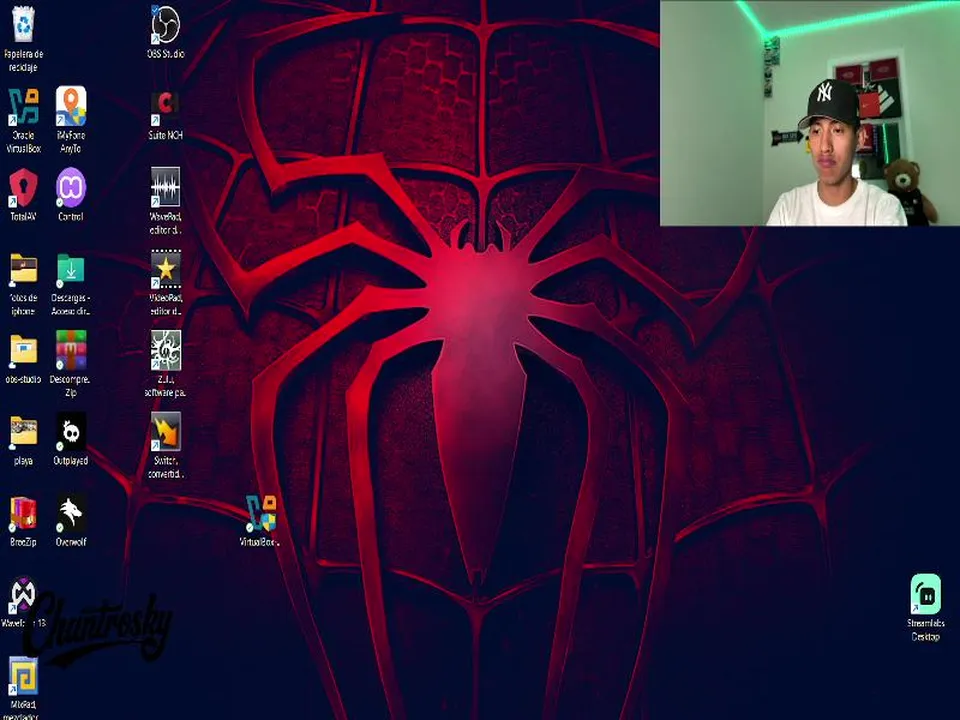Open the MixPad mixer shortcut
This screenshot has width=960, height=720.
point(23,676)
